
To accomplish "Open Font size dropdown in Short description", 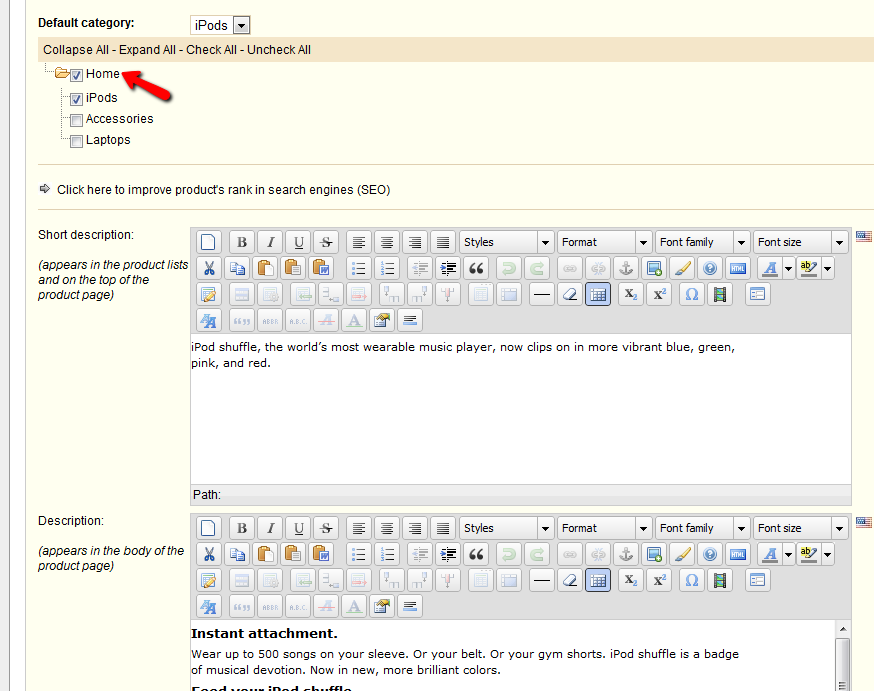I will (801, 242).
